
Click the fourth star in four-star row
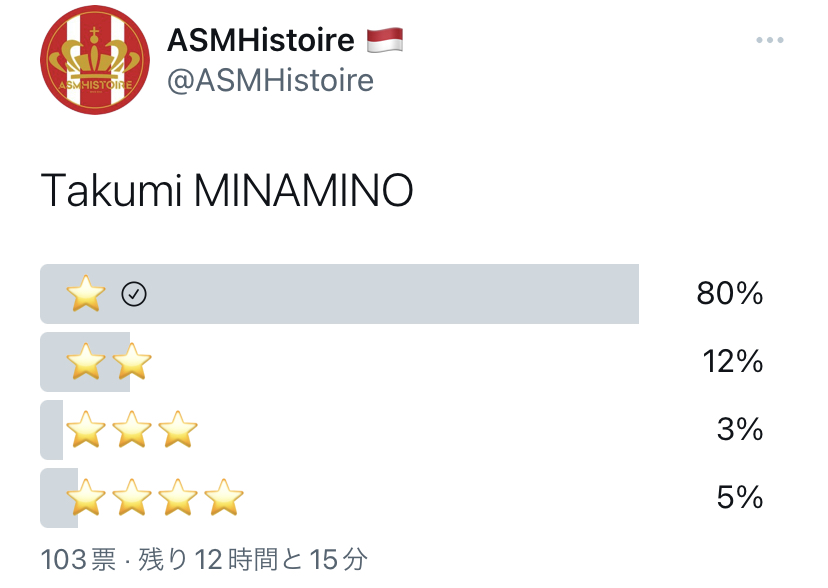coord(224,497)
